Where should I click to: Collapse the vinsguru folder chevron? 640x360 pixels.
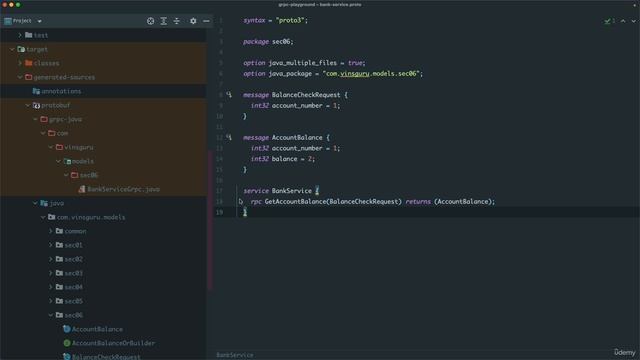51,147
